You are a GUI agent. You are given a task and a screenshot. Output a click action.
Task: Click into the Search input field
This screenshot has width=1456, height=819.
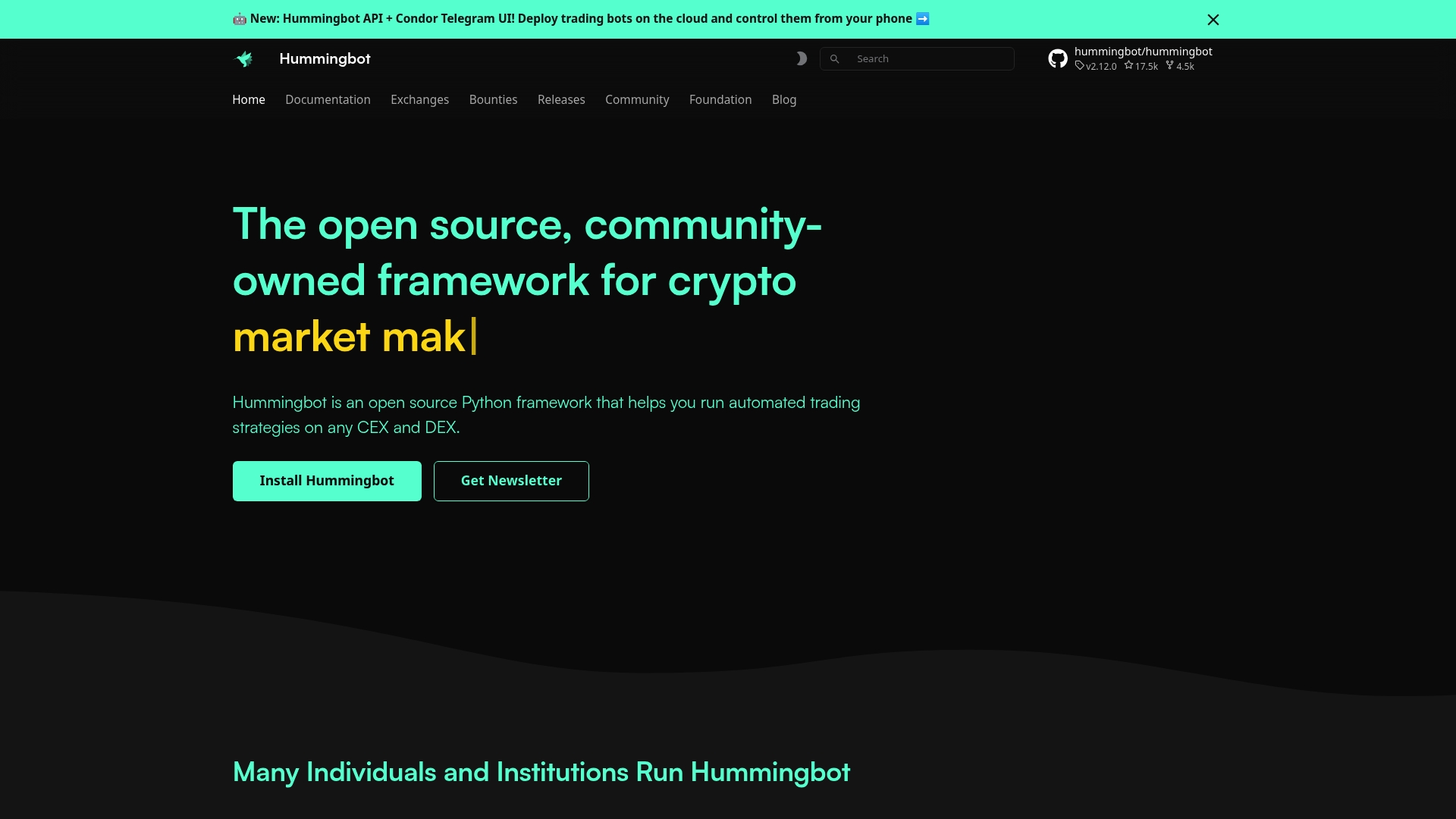click(x=925, y=58)
